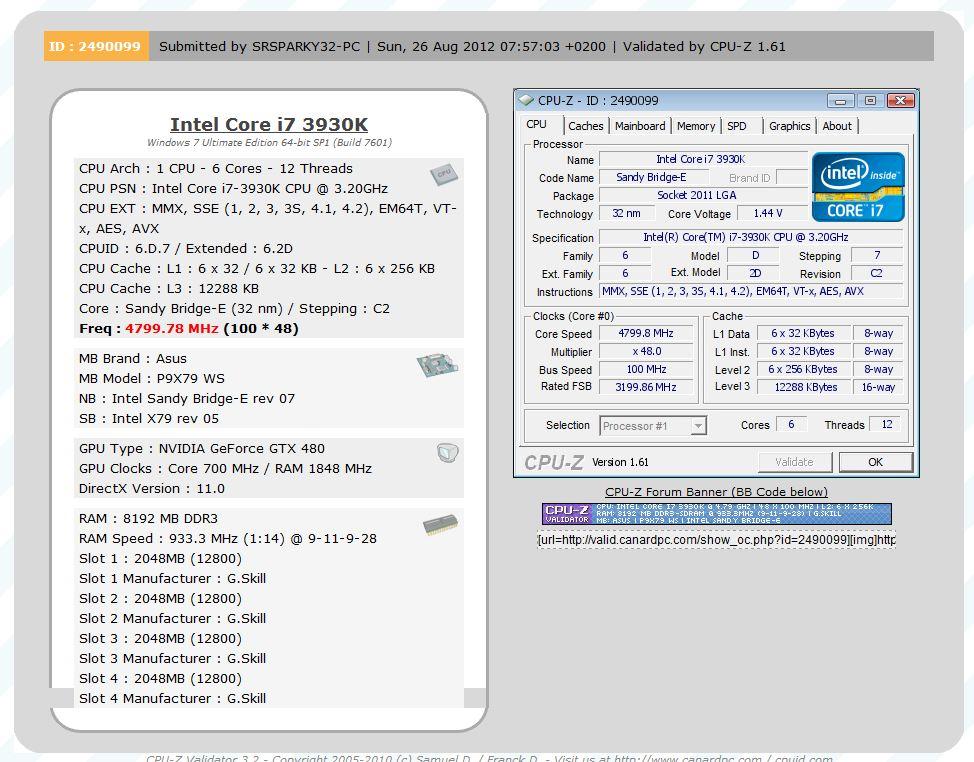Click the Intel Core i7 logo badge

click(x=858, y=187)
